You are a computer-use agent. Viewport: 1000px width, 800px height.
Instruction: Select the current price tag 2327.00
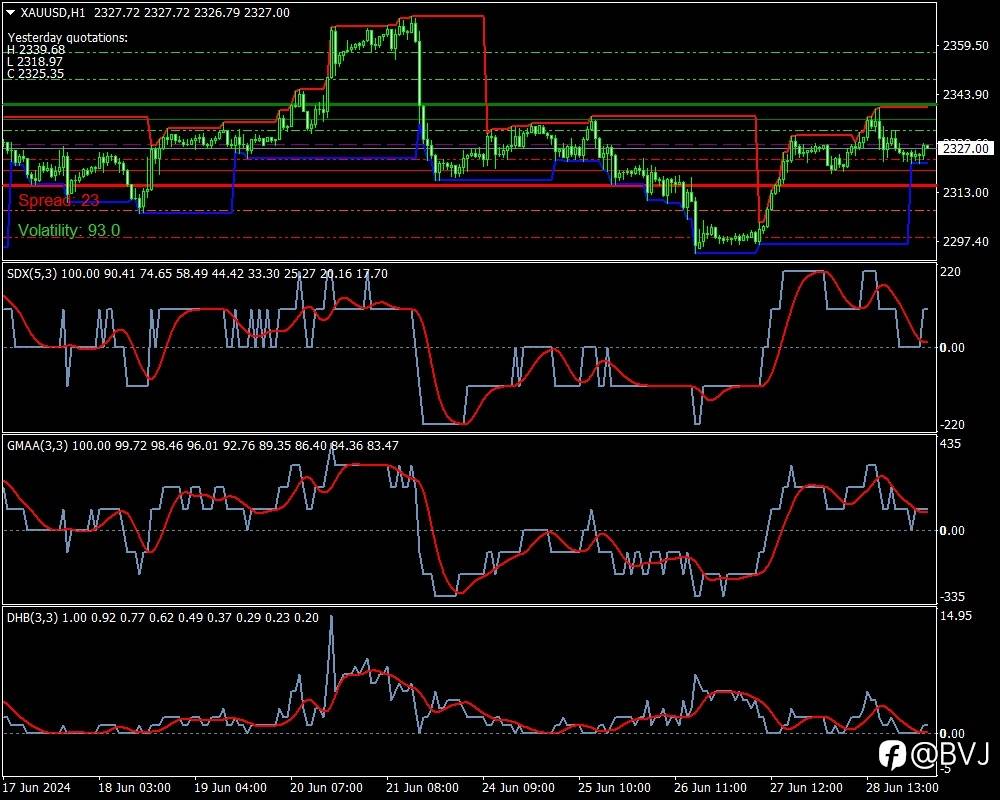[x=966, y=149]
